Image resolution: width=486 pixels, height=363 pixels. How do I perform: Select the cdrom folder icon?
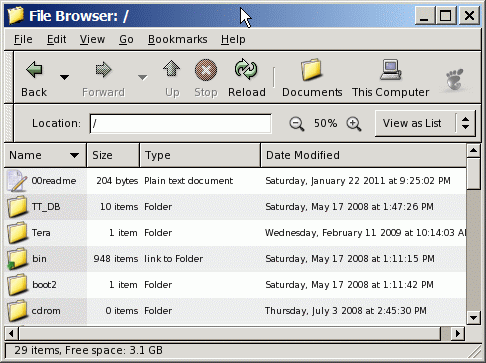[x=17, y=311]
